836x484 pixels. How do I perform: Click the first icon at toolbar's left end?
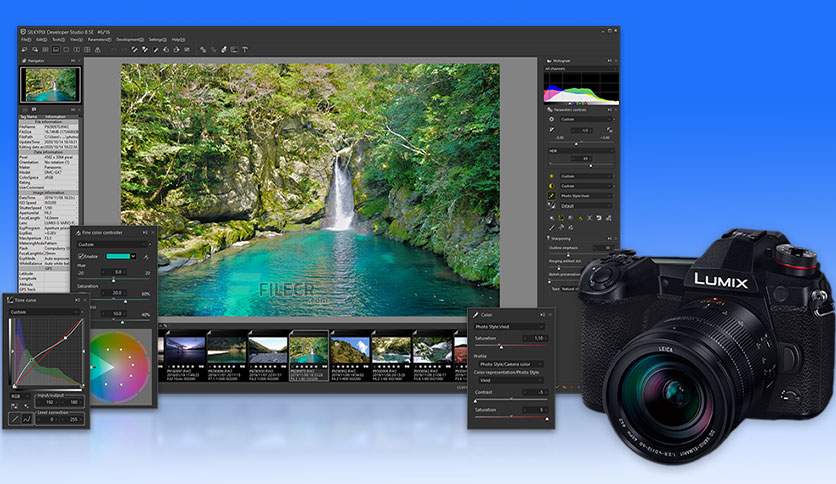pyautogui.click(x=25, y=50)
